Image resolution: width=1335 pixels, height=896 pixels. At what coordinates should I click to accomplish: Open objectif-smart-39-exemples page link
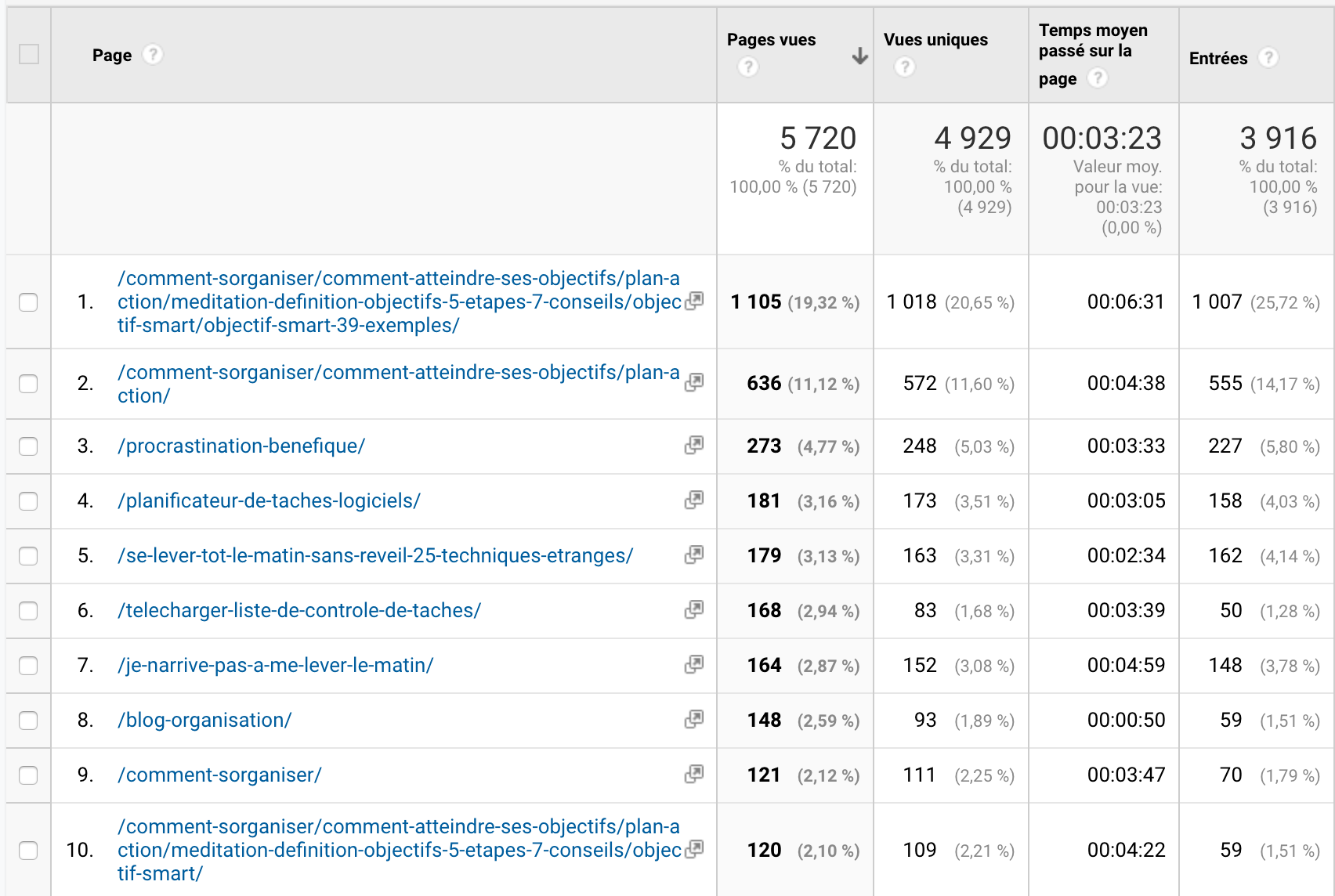pyautogui.click(x=399, y=302)
